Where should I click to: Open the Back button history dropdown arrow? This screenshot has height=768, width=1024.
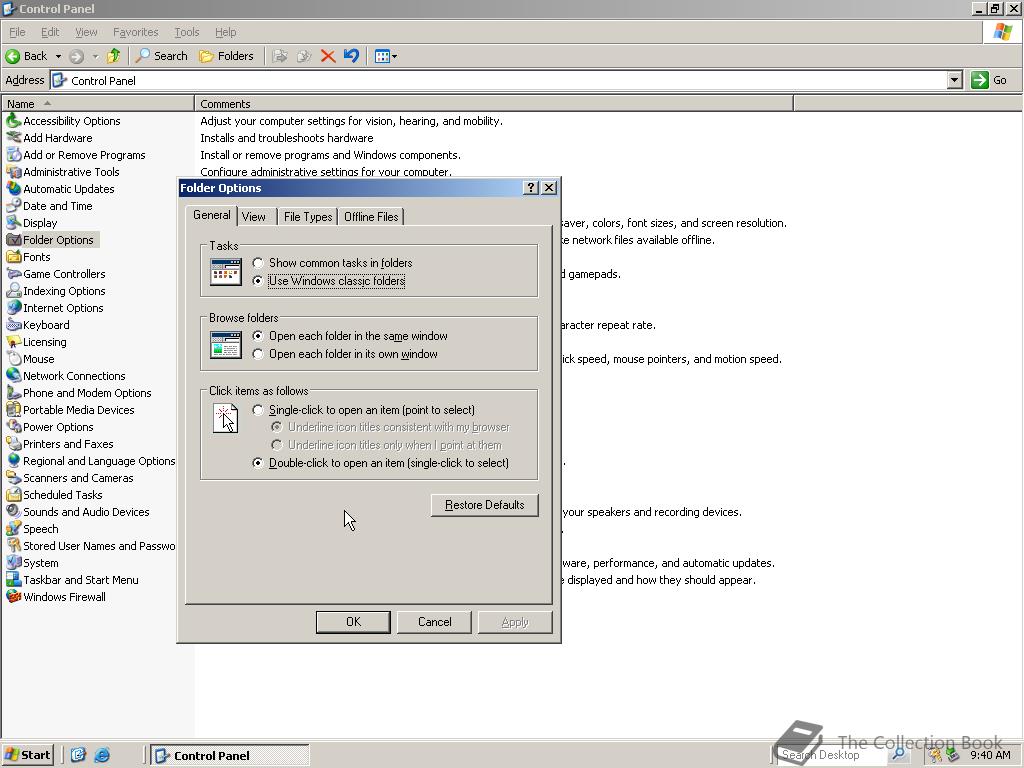(58, 56)
